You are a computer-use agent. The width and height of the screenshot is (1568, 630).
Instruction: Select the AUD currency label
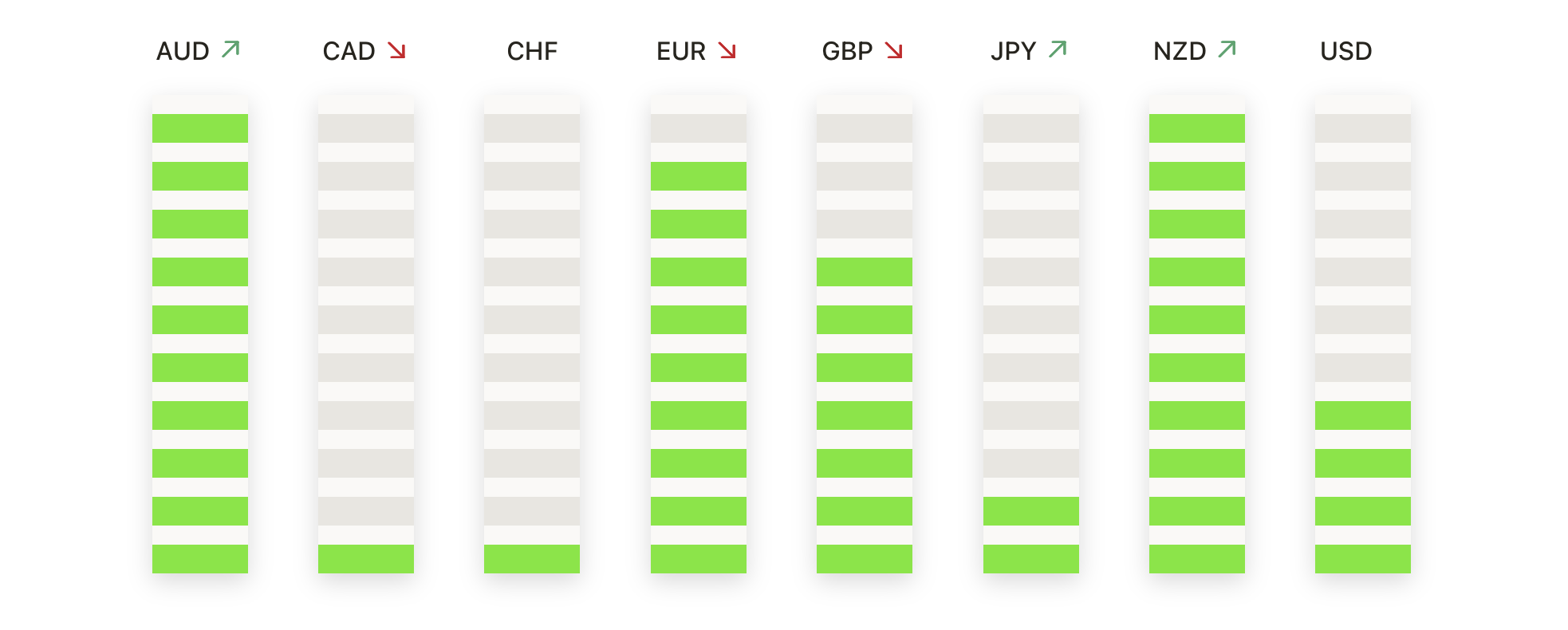183,51
